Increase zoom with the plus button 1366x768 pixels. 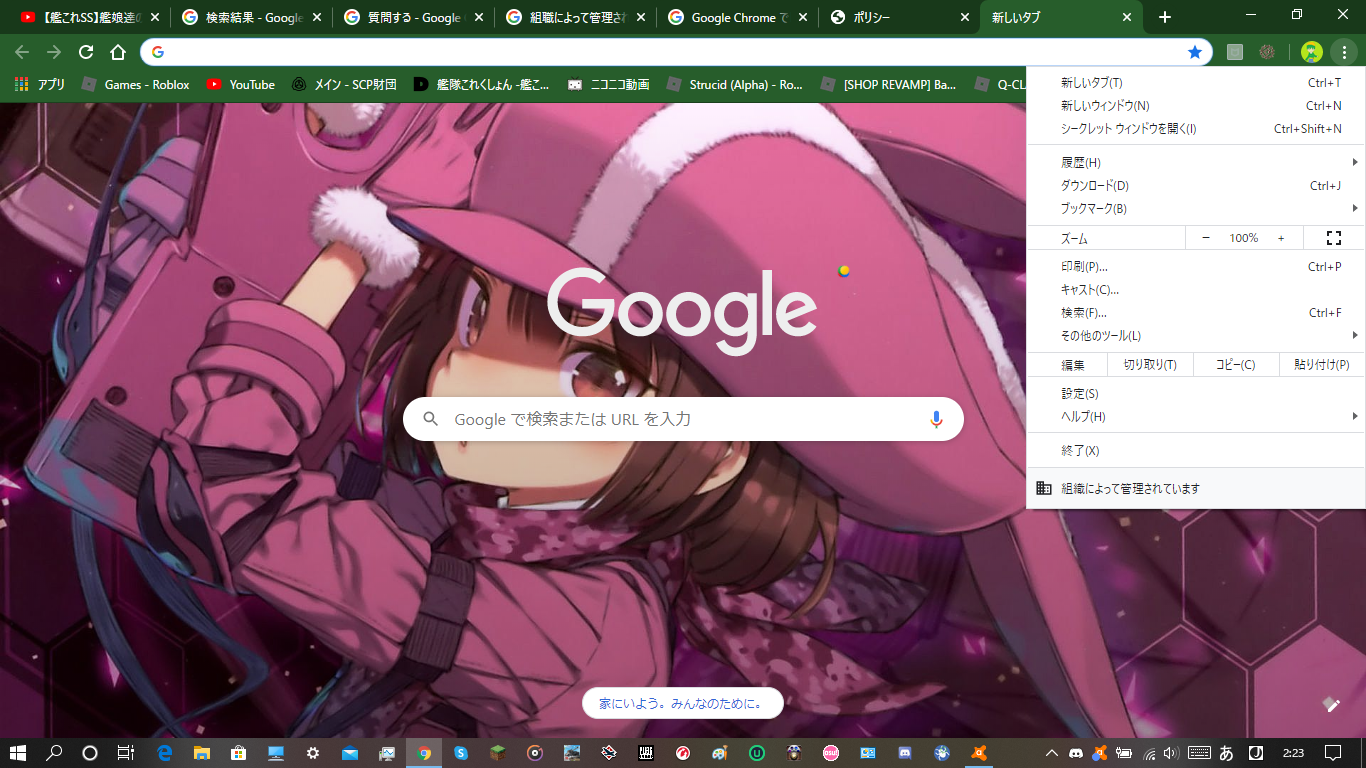click(x=1281, y=238)
